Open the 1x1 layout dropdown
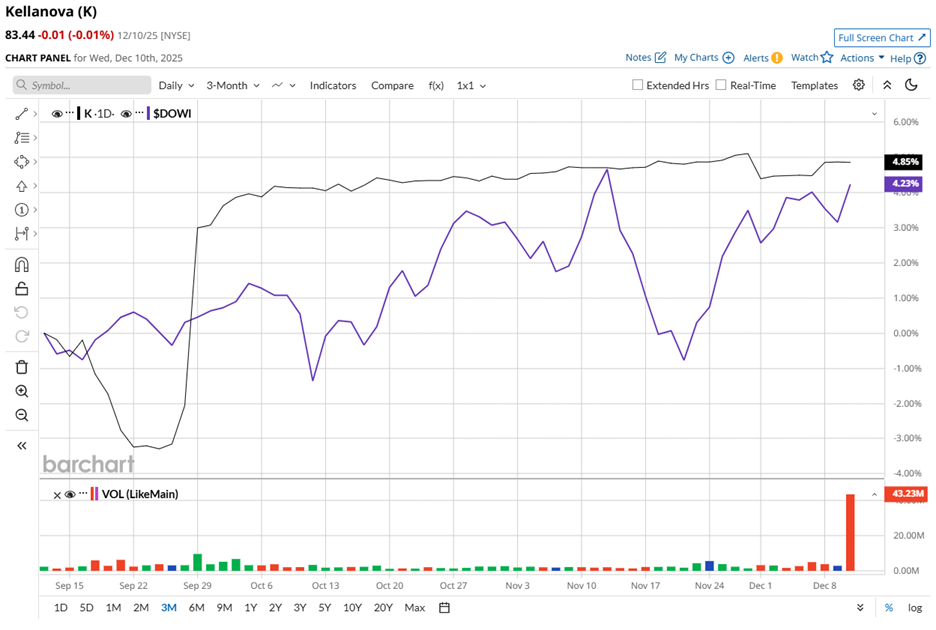This screenshot has width=936, height=630. pyautogui.click(x=471, y=85)
